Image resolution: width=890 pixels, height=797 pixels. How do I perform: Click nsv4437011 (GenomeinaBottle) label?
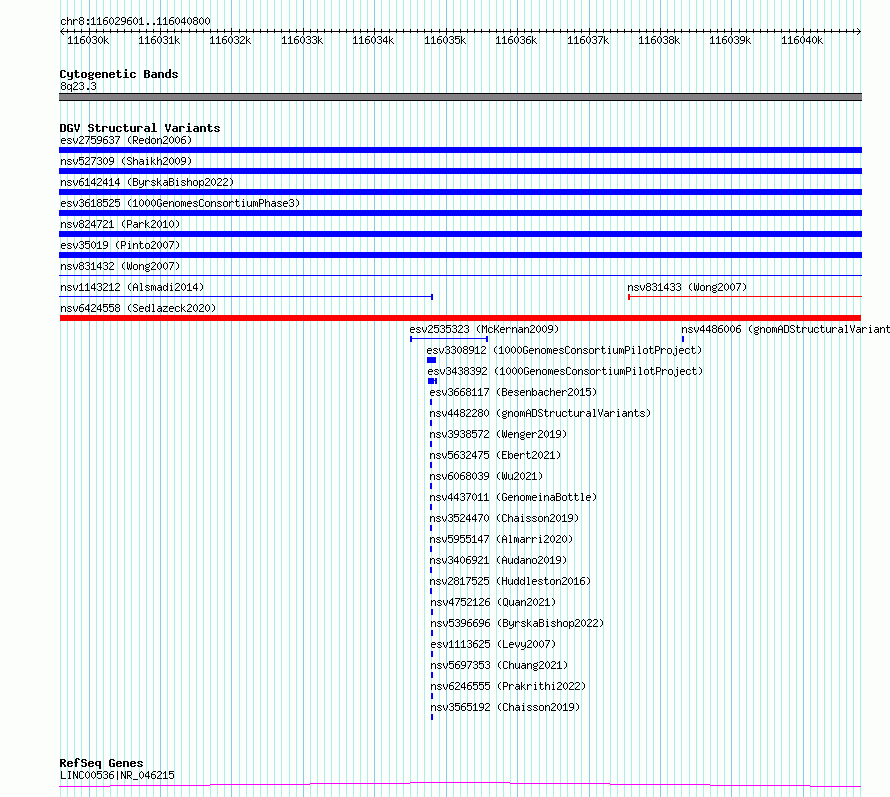coord(513,497)
